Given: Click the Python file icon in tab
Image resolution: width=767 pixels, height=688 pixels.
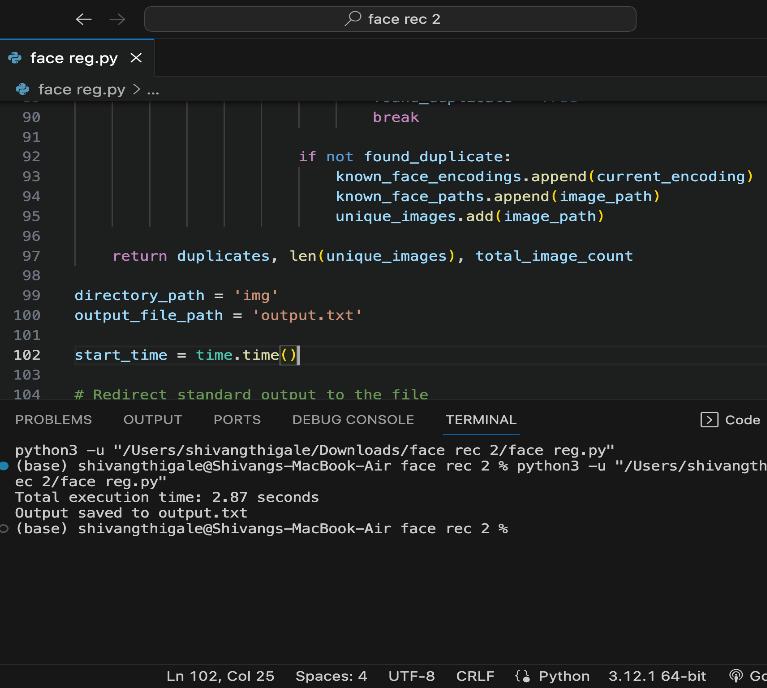Looking at the screenshot, I should 15,58.
